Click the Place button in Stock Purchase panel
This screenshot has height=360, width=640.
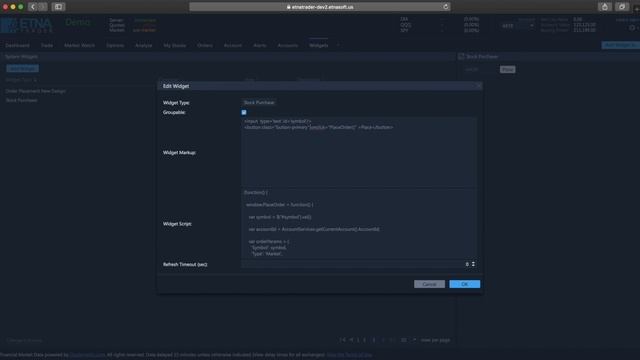coord(507,69)
